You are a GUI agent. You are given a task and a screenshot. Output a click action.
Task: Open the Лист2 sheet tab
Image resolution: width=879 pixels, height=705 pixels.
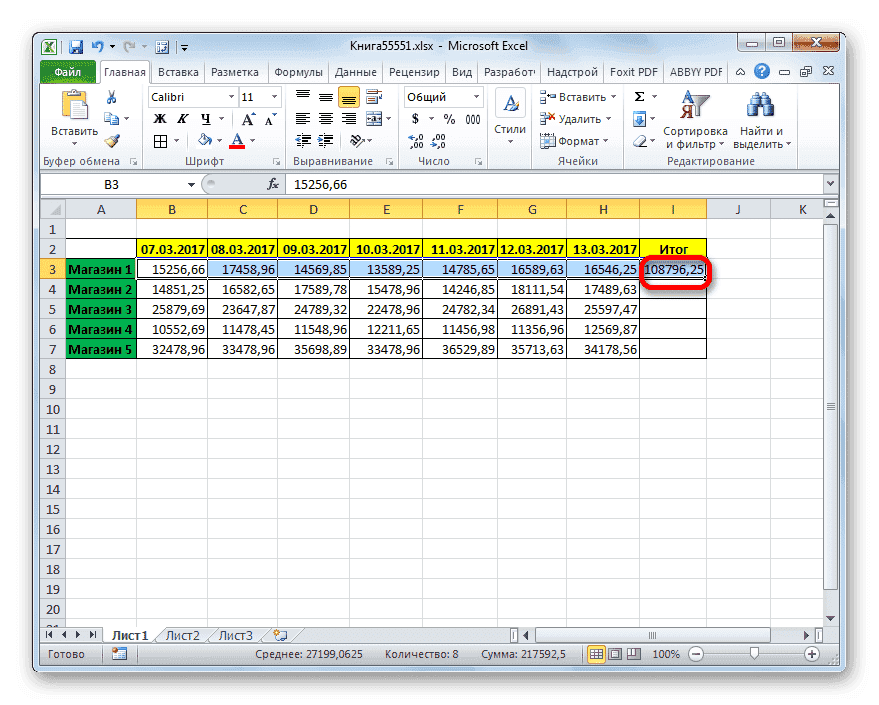pyautogui.click(x=183, y=634)
